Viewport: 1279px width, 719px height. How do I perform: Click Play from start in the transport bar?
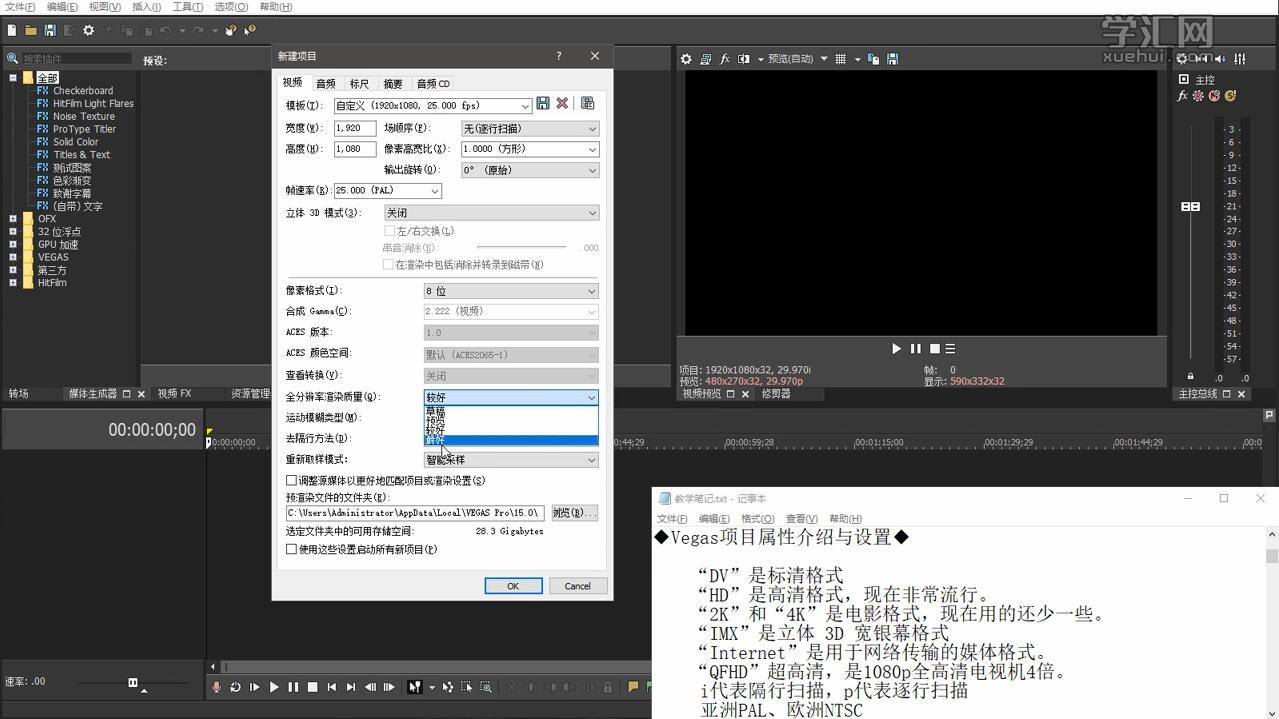254,687
